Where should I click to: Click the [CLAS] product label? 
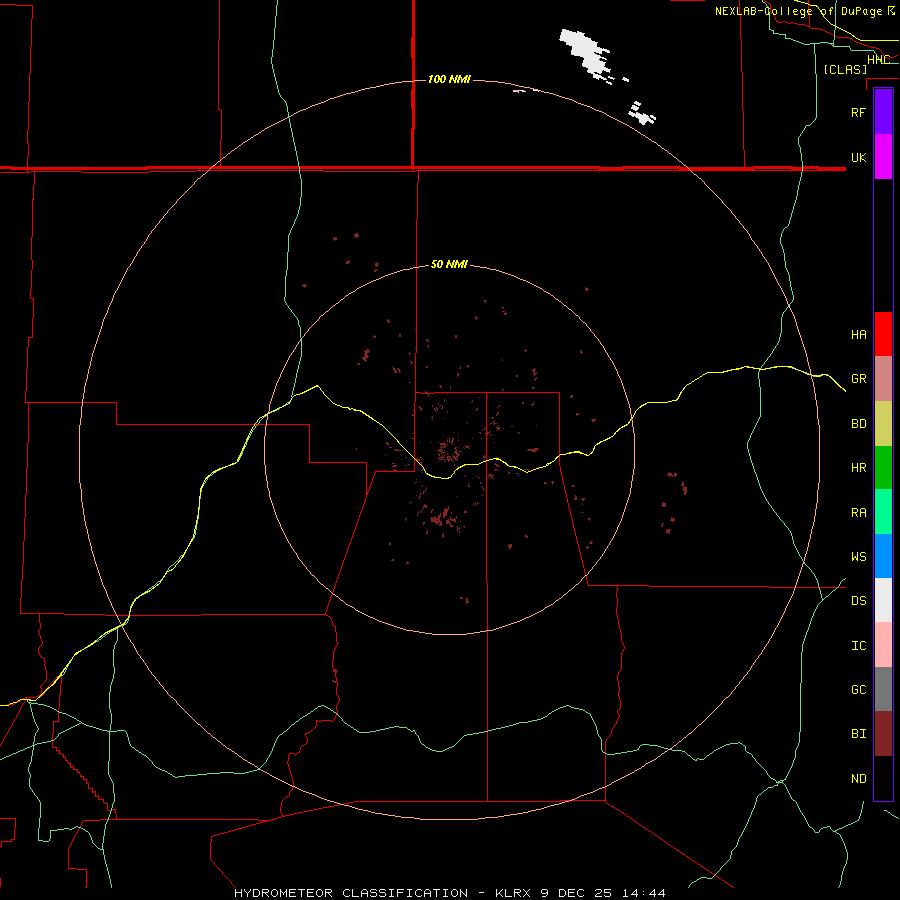click(x=845, y=69)
